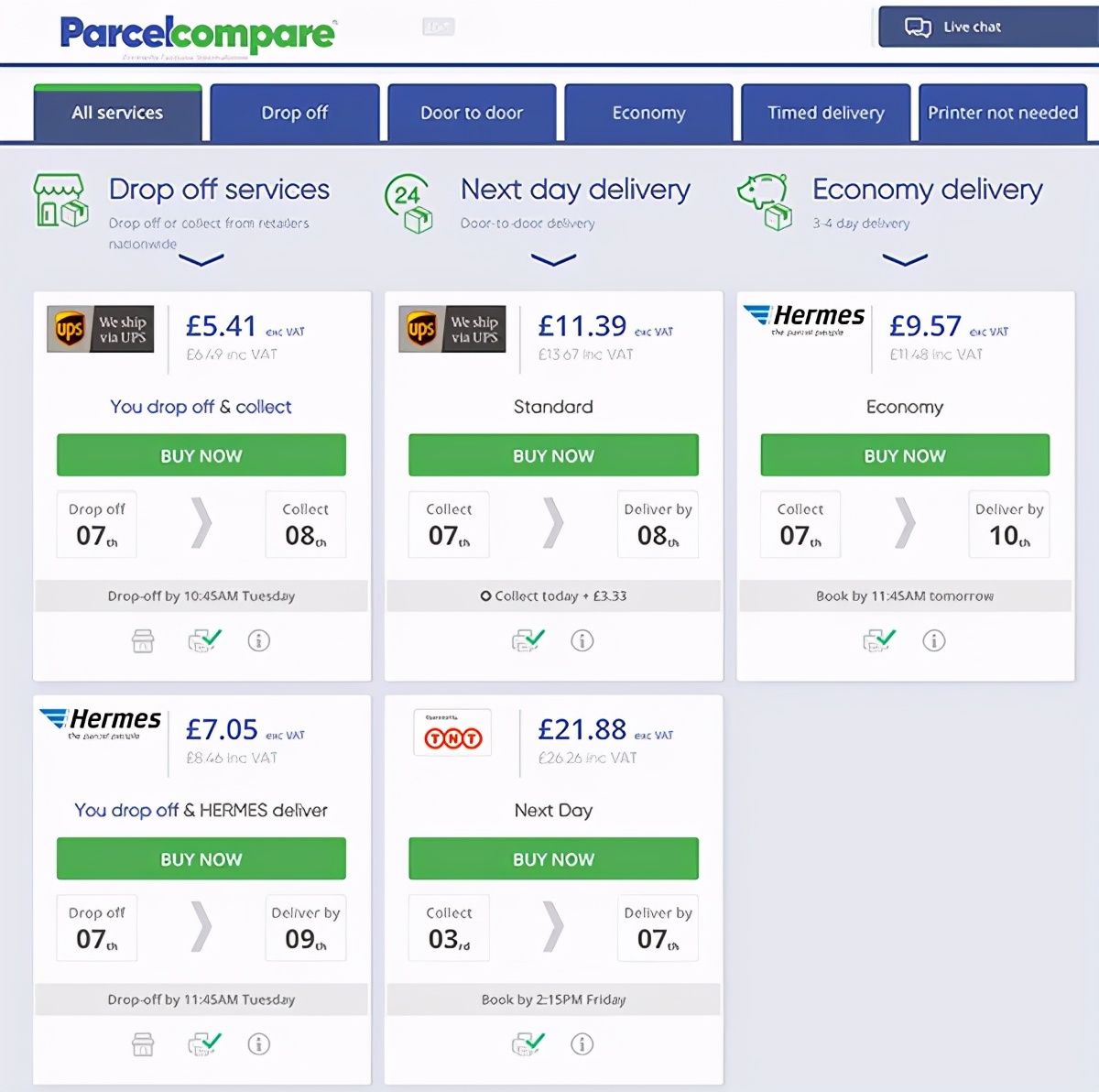
Task: Expand the Next day delivery section chevron
Action: pos(553,261)
